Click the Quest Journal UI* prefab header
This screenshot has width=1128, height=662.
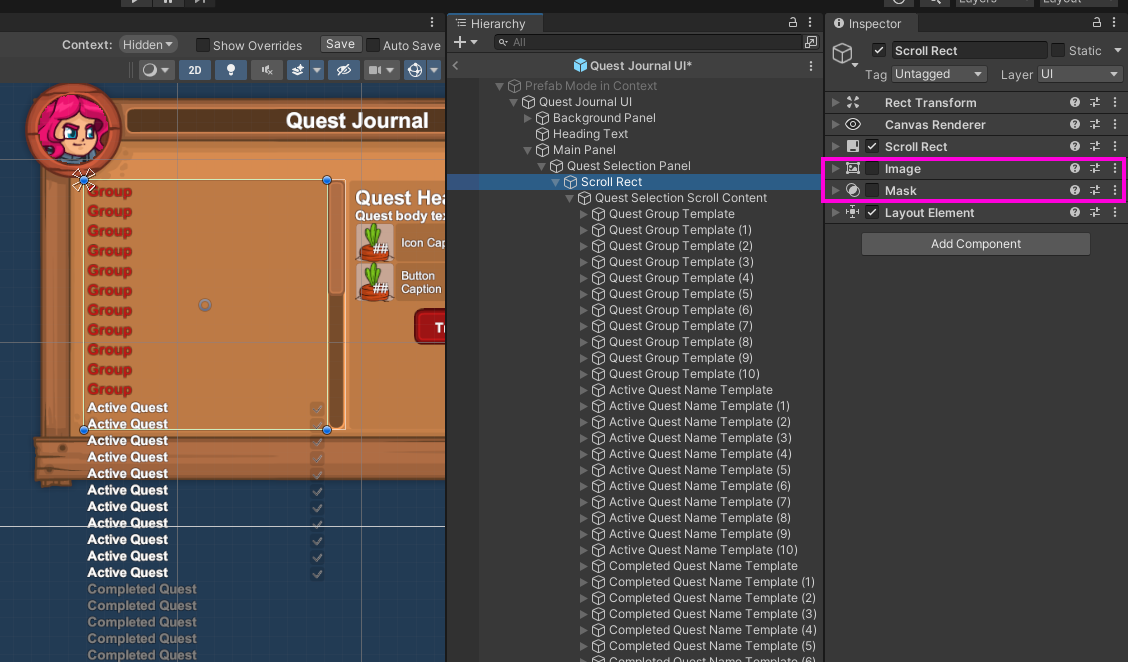[x=633, y=65]
